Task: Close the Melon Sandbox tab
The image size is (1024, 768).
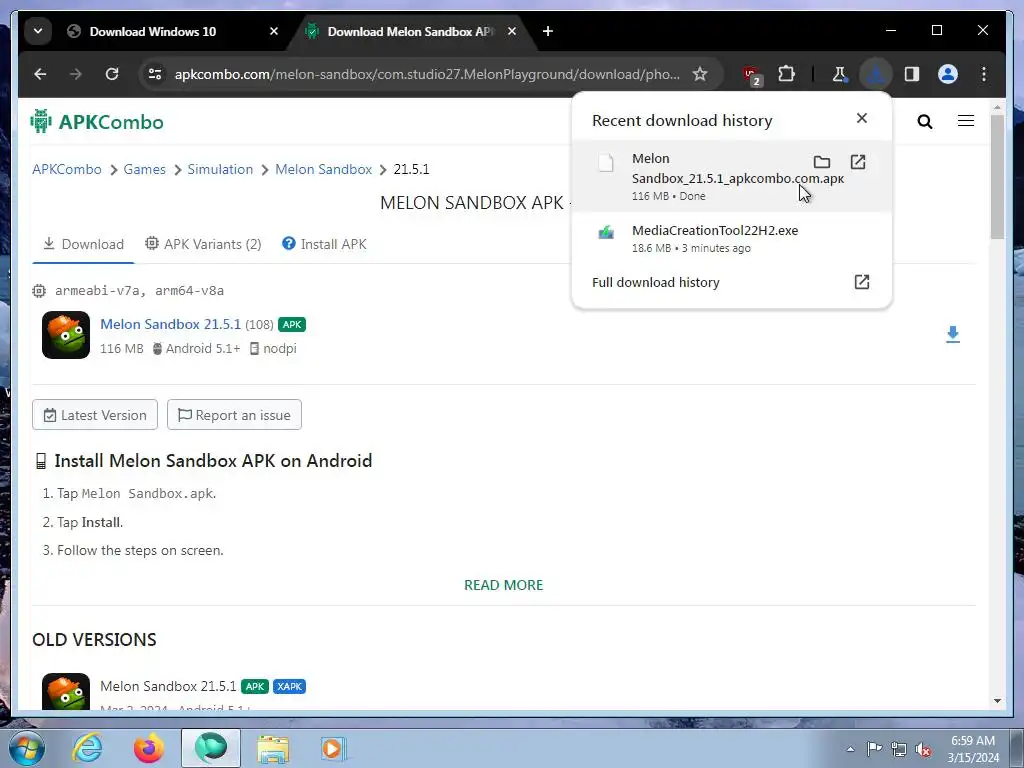Action: click(512, 31)
